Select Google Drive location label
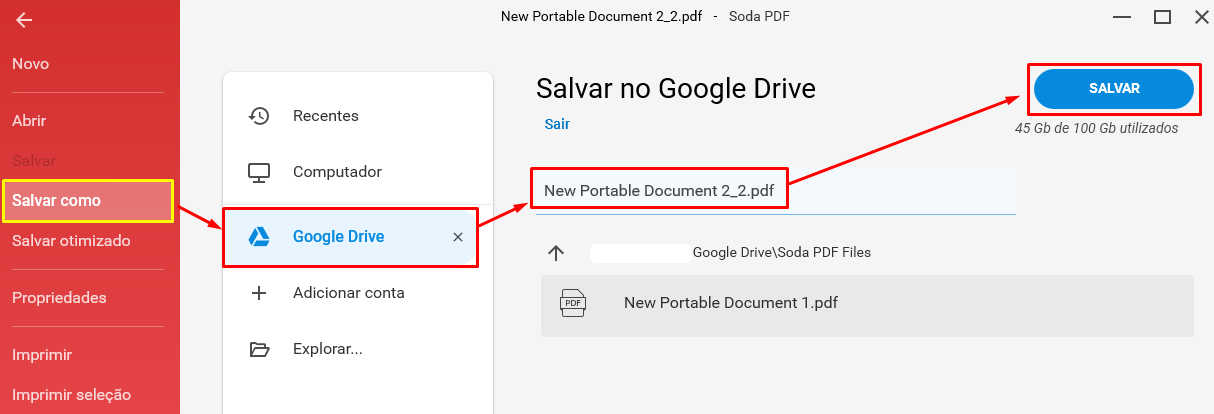This screenshot has height=414, width=1214. coord(339,237)
